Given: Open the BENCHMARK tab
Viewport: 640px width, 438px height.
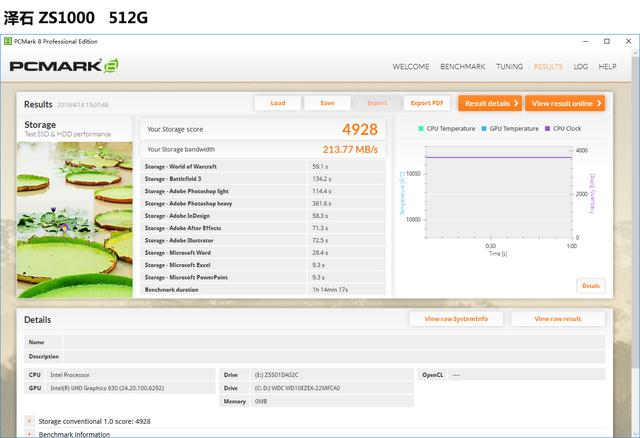Looking at the screenshot, I should pyautogui.click(x=462, y=67).
